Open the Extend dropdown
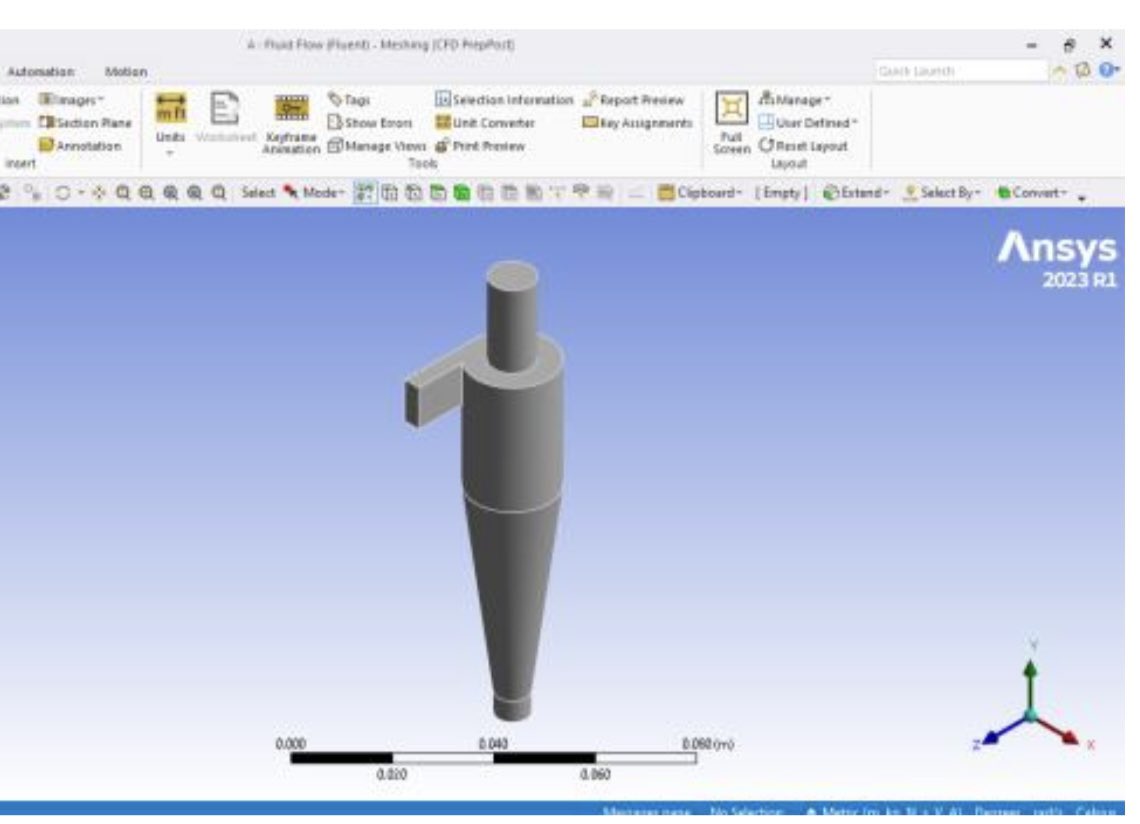This screenshot has width=1140, height=824. point(856,192)
